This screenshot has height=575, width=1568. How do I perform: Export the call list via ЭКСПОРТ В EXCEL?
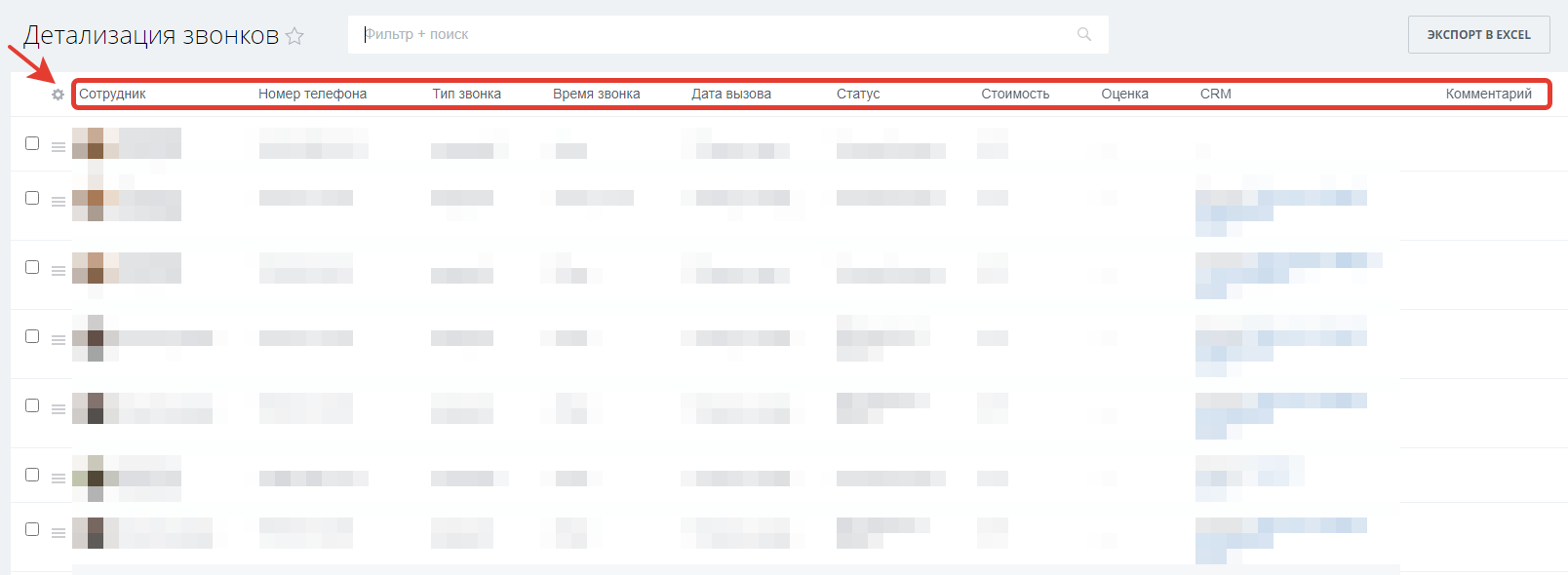click(x=1478, y=34)
